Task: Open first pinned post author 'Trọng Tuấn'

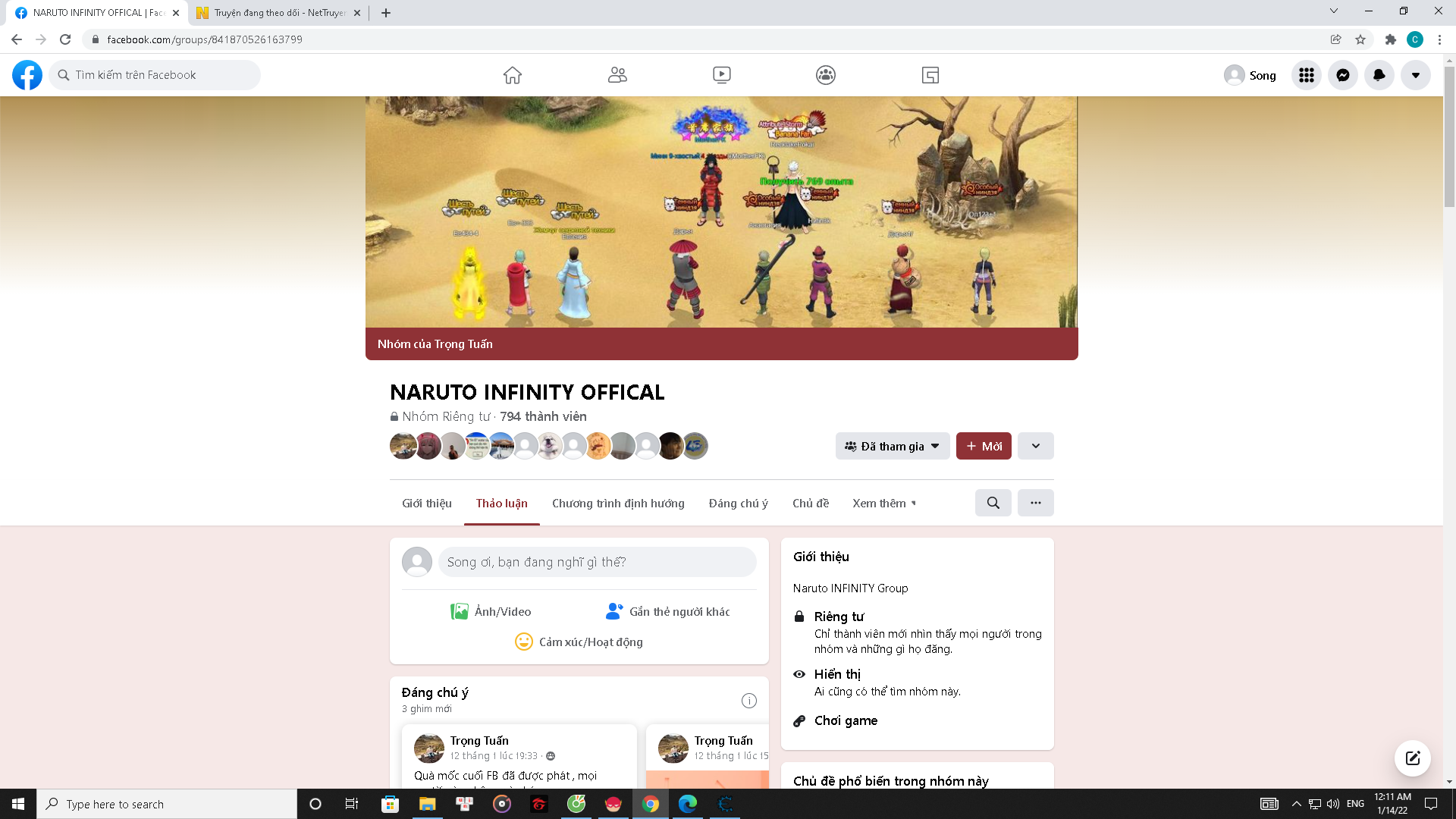Action: (x=479, y=740)
